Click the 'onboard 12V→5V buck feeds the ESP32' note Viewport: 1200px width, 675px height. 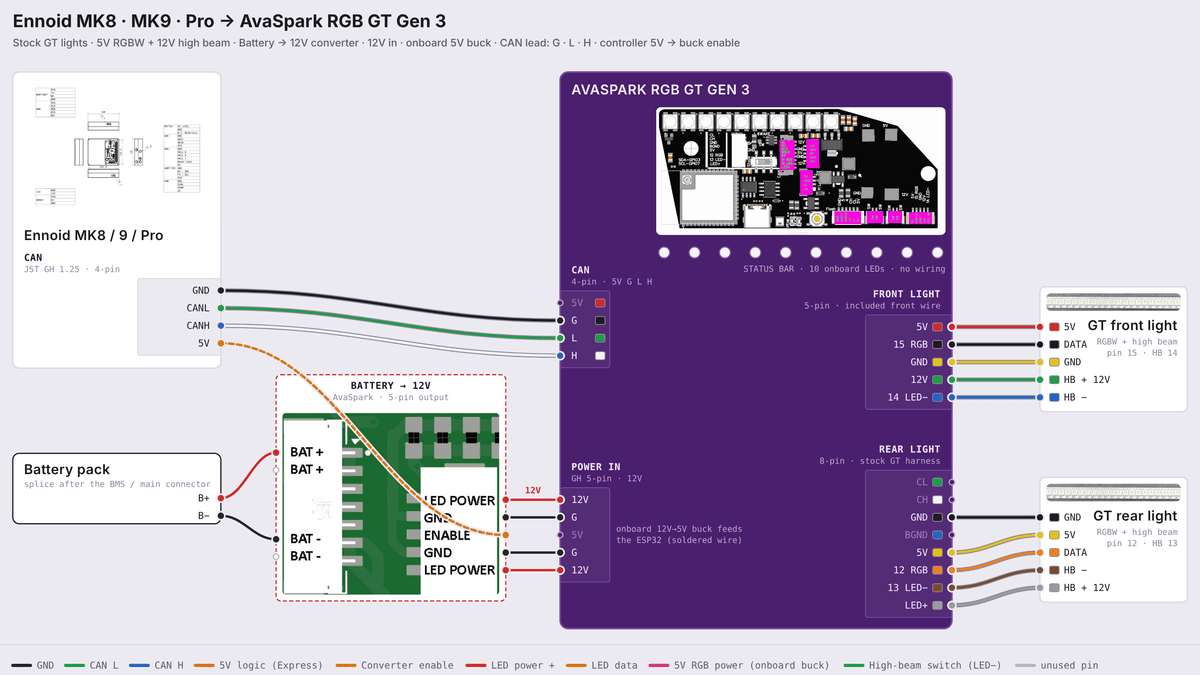point(679,535)
